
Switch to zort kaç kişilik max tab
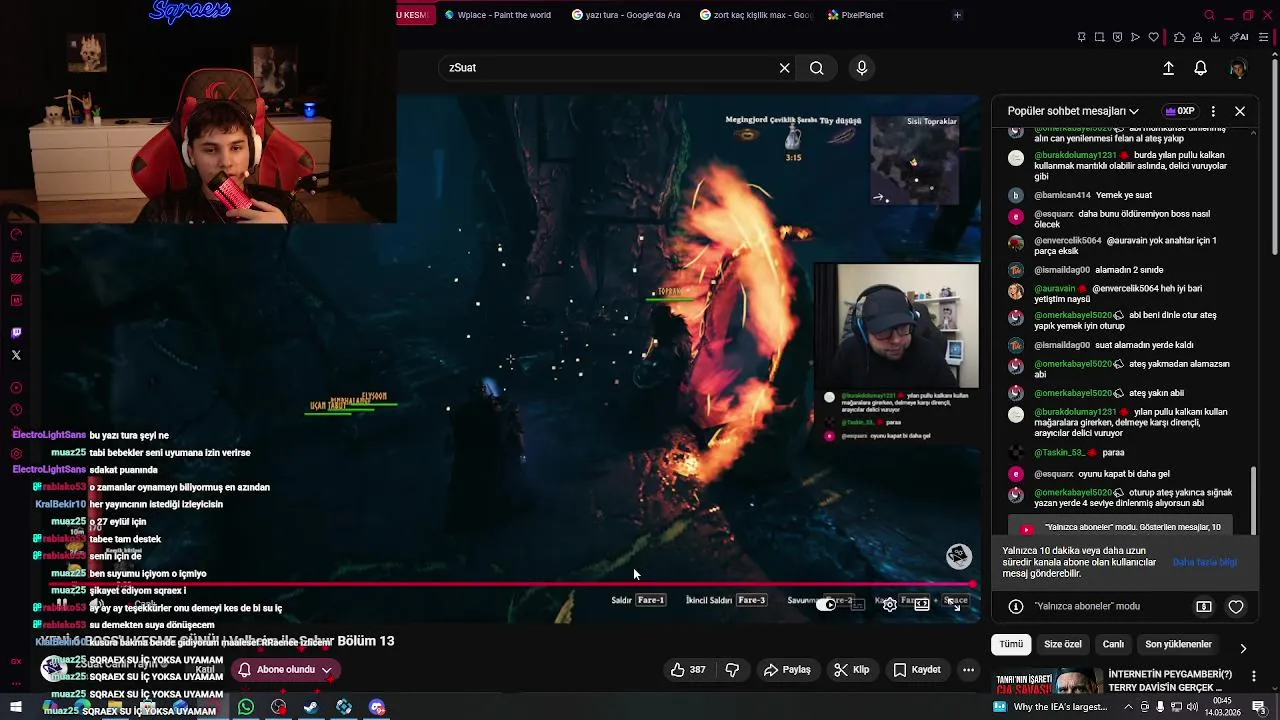[x=756, y=15]
